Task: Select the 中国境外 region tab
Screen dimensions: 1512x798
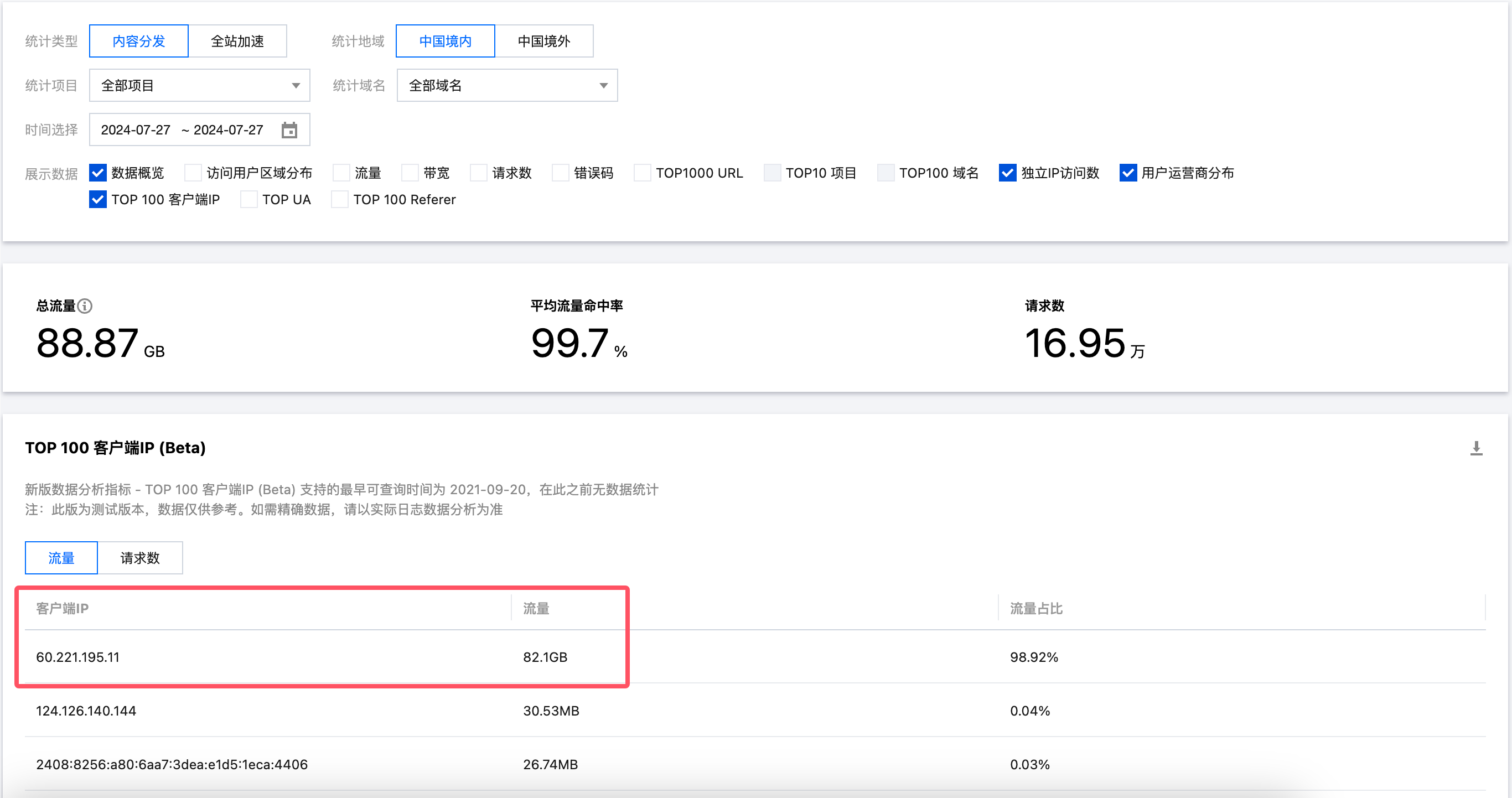Action: click(x=543, y=41)
